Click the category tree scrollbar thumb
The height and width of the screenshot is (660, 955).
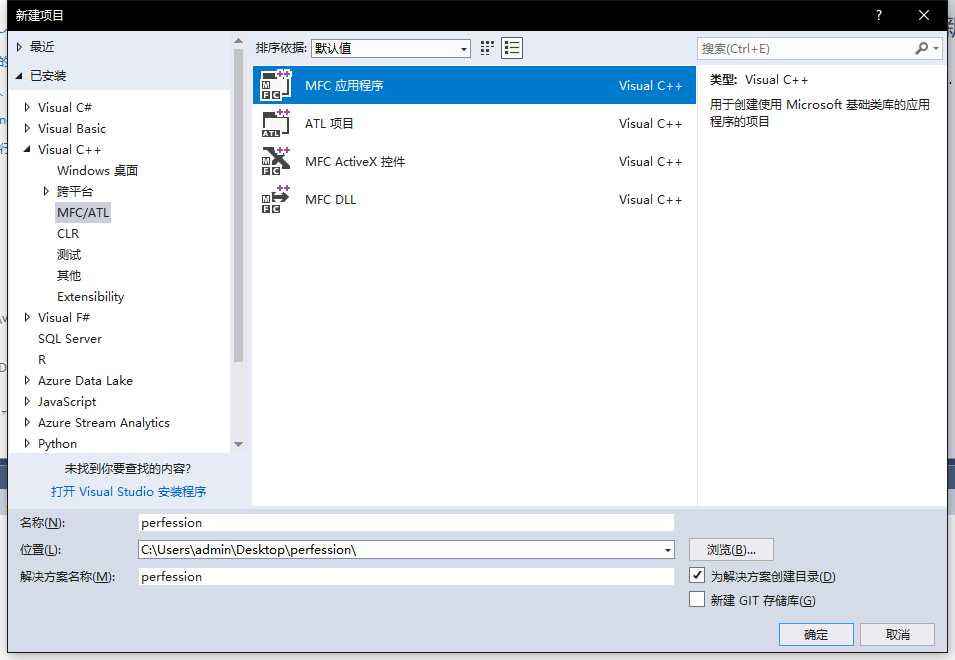click(x=238, y=206)
